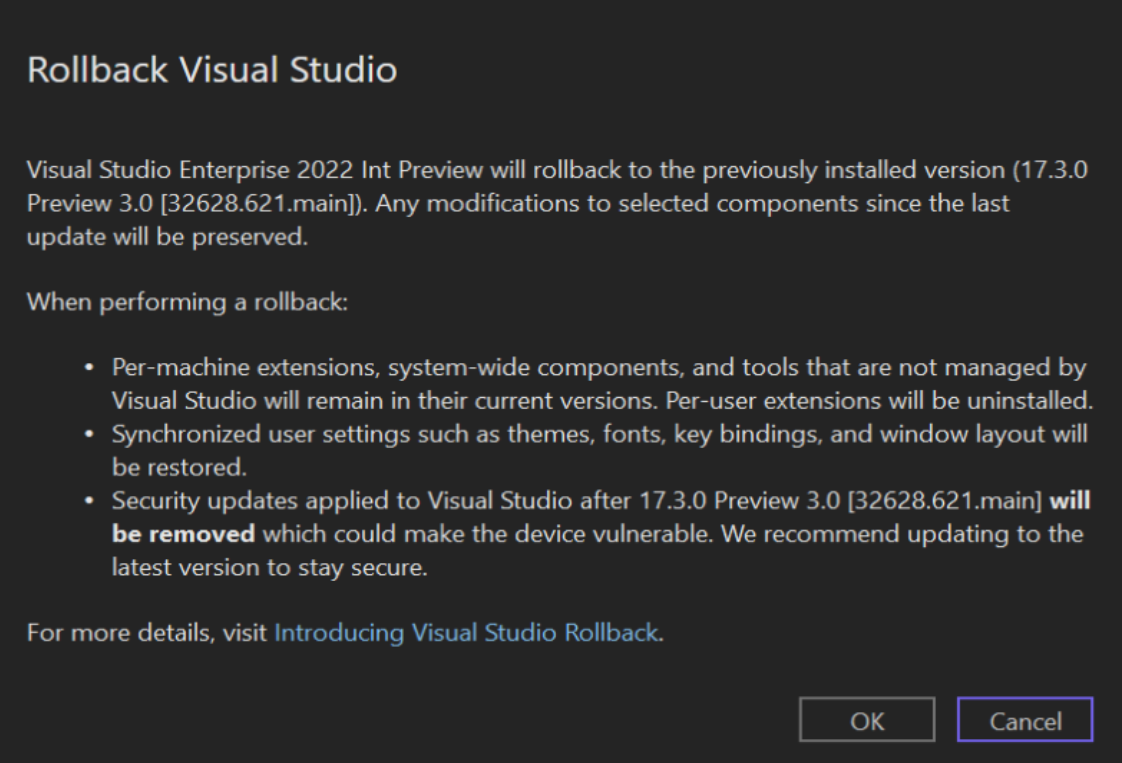Click the 'update will be preserved' text line
This screenshot has height=763, width=1122.
click(167, 237)
